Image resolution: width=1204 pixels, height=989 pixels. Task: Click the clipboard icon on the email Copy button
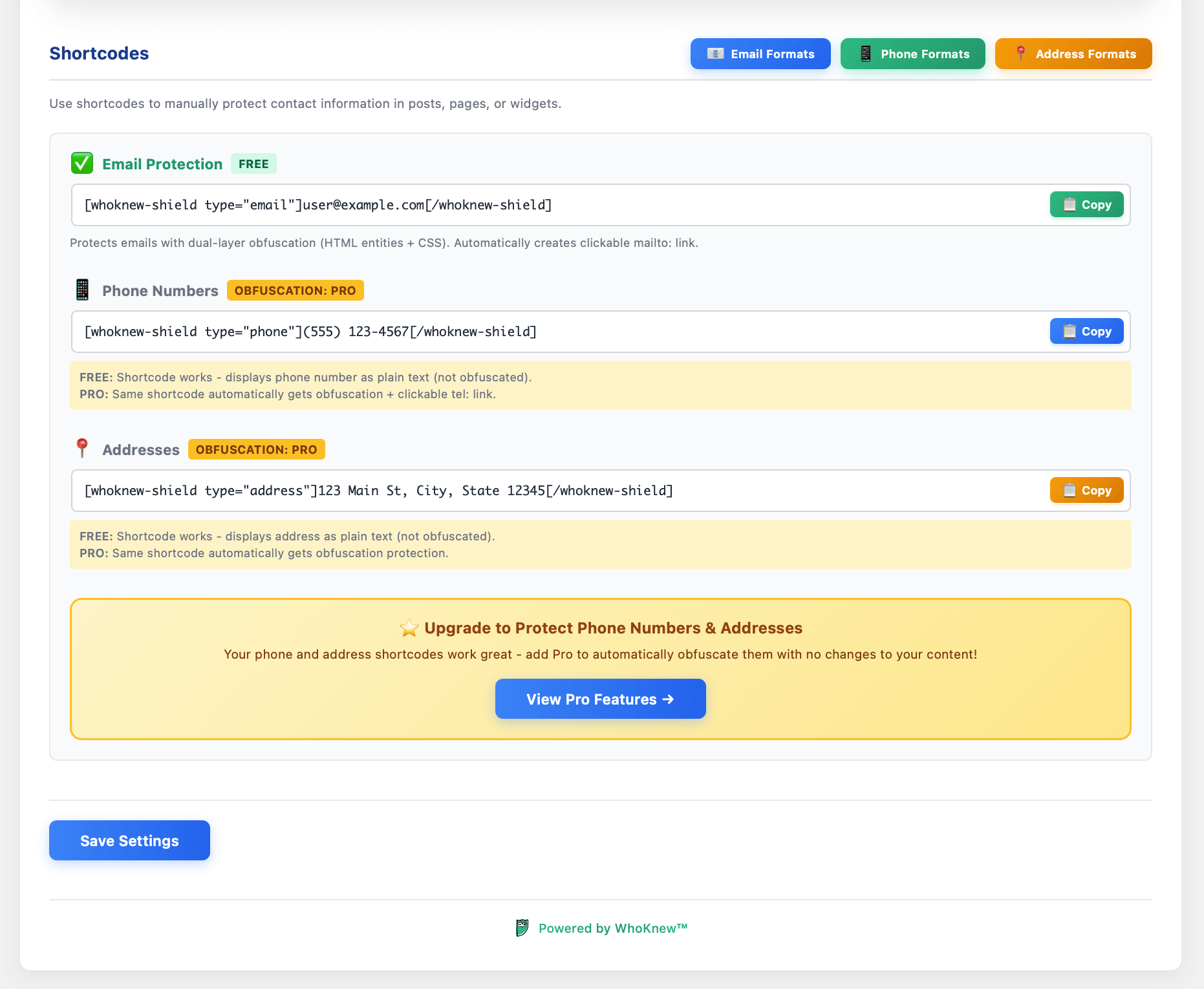pos(1070,204)
